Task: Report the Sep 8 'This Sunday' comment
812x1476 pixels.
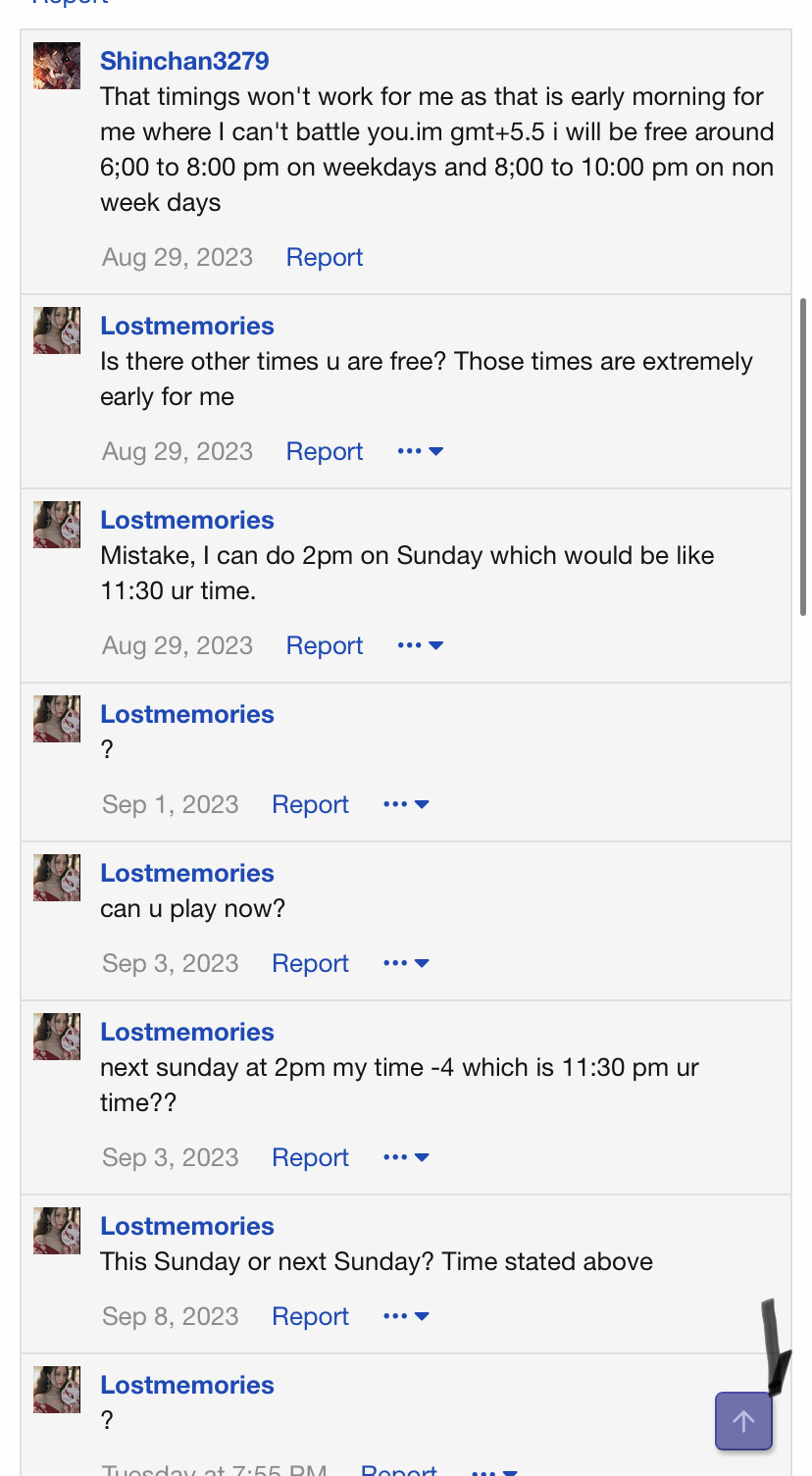Action: 310,1316
